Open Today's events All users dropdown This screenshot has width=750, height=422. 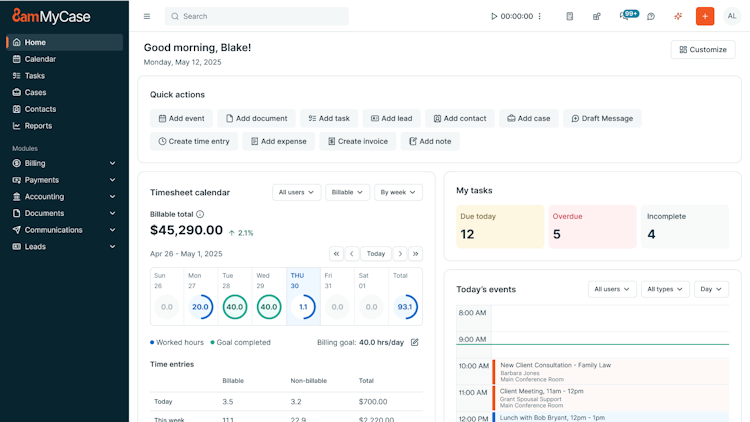tap(612, 289)
